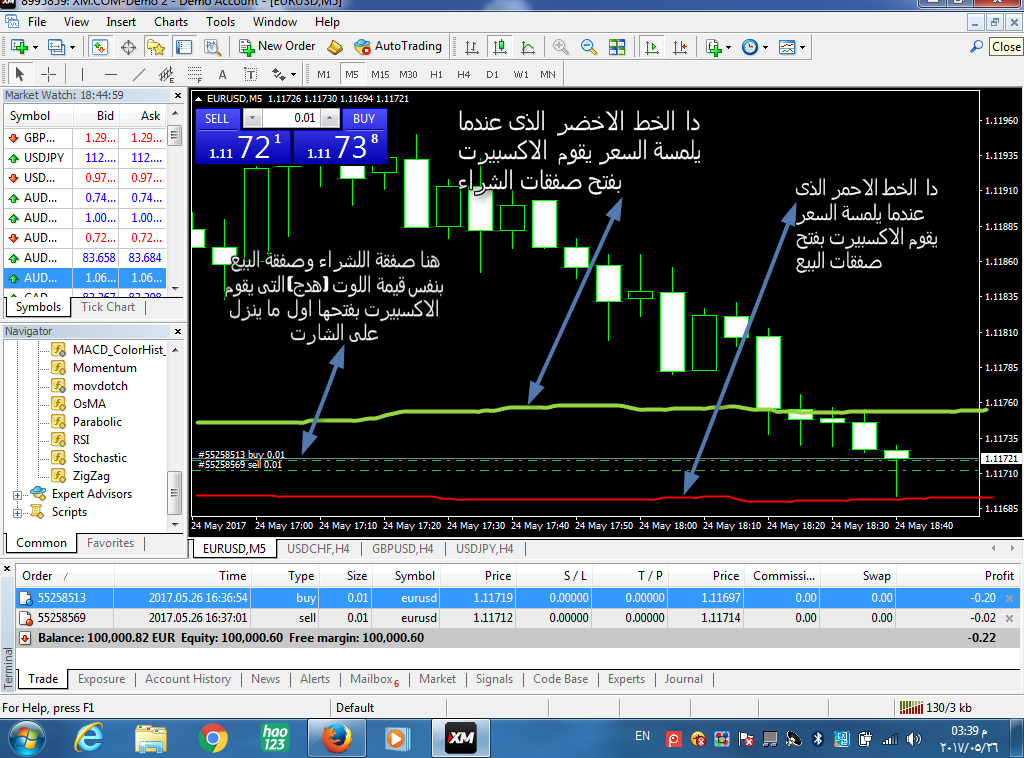Toggle the Terminal panel icon

(x=184, y=47)
